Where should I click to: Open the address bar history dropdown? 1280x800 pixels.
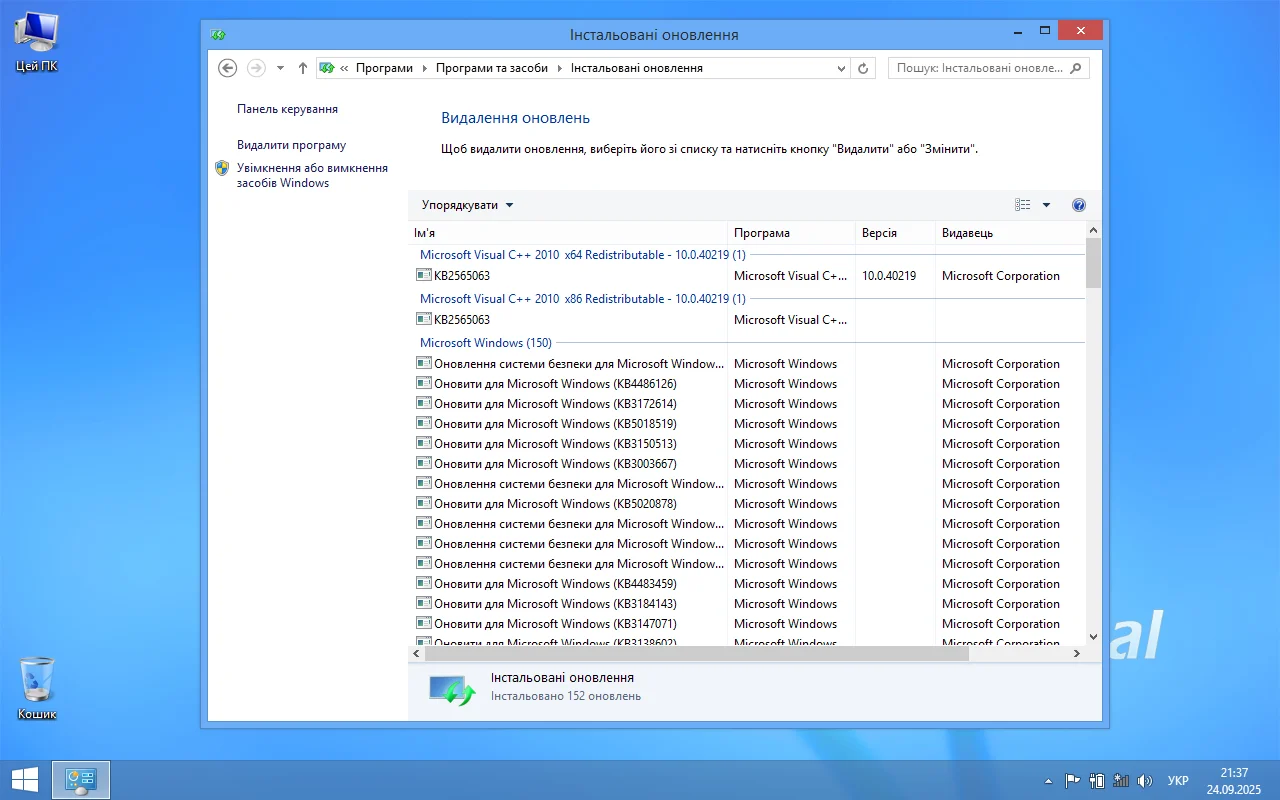coord(841,68)
